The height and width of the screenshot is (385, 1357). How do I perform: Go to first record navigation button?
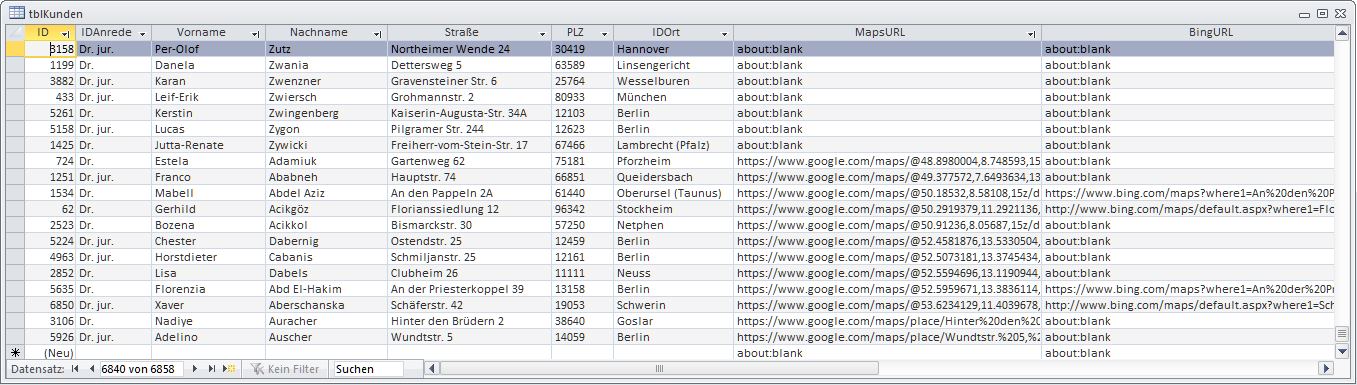[x=74, y=369]
